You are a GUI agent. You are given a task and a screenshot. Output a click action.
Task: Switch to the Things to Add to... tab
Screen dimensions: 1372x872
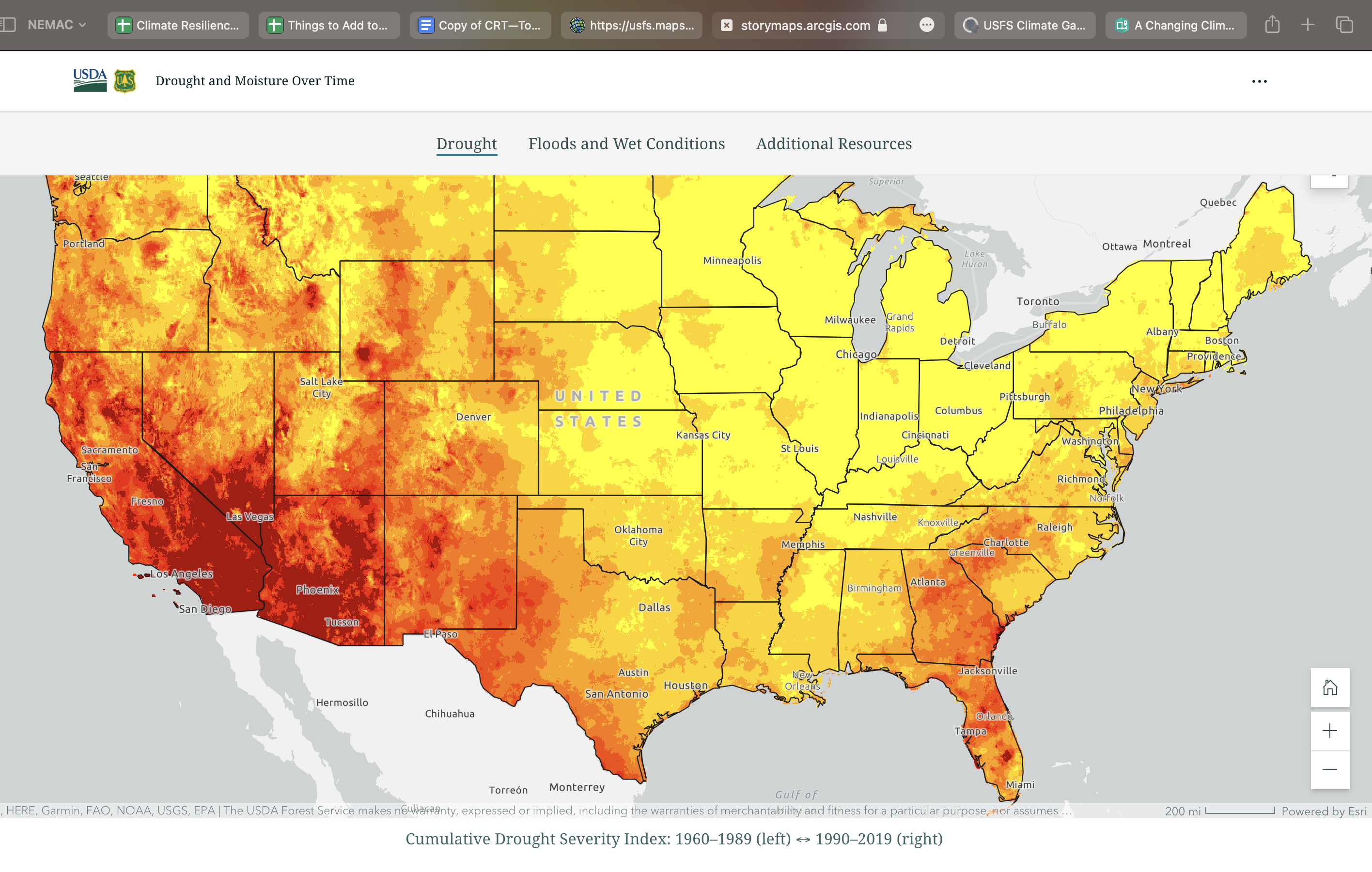[329, 25]
